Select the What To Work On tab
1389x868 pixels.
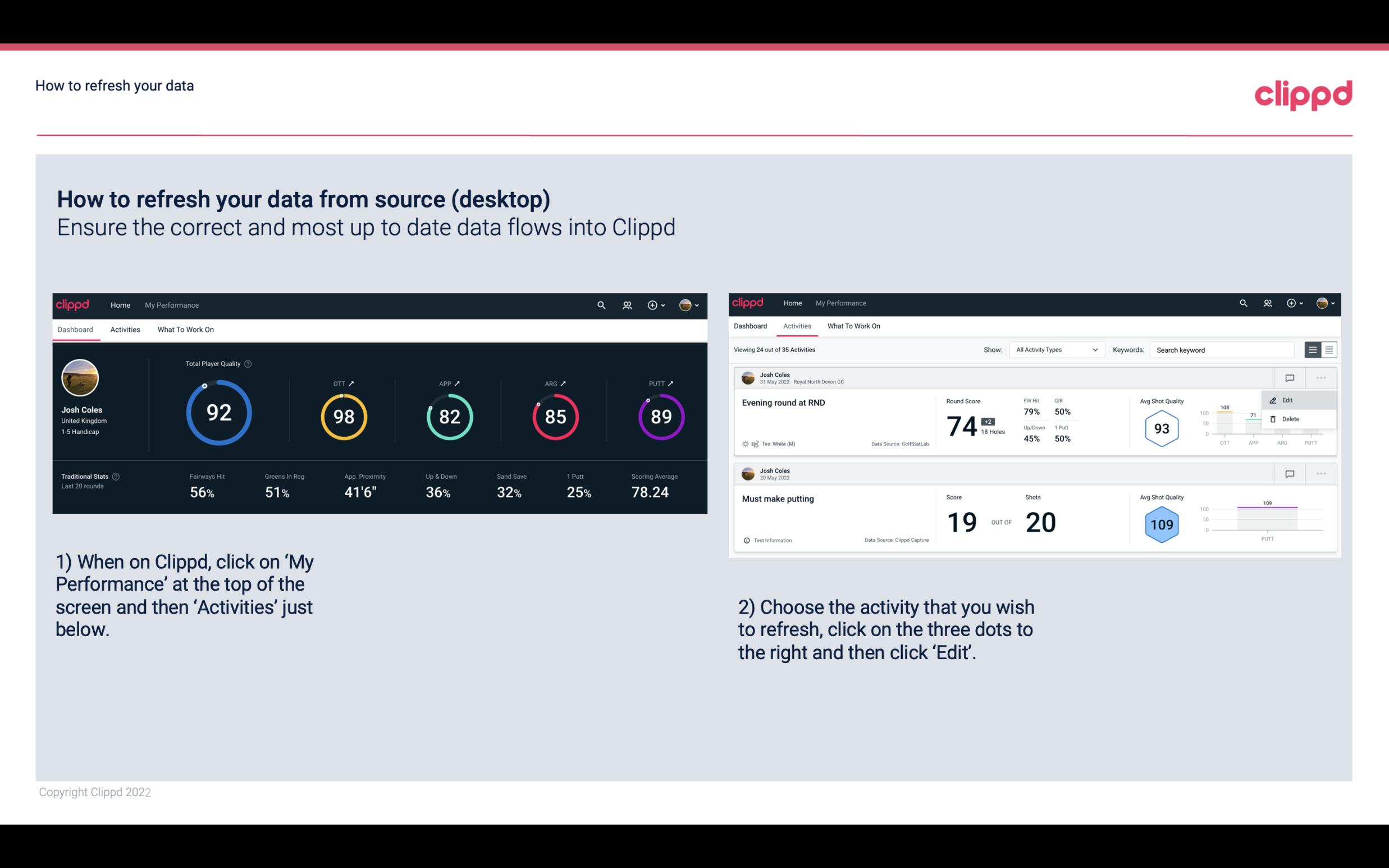pos(185,329)
